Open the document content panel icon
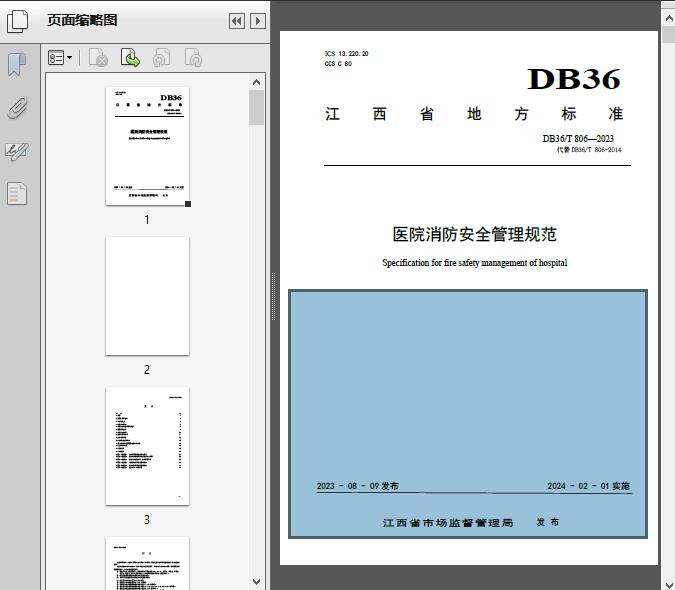 (17, 193)
